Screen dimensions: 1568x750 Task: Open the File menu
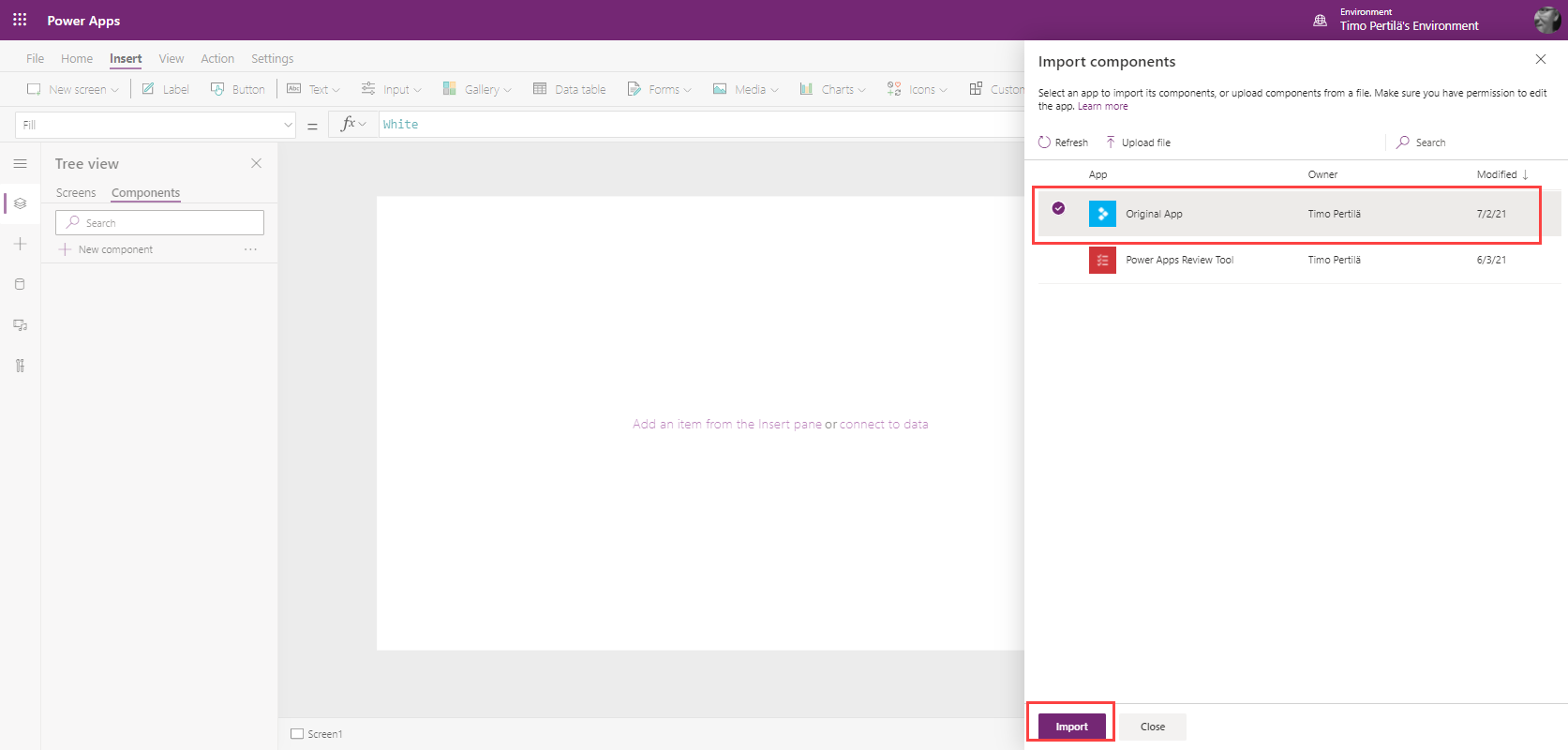pyautogui.click(x=35, y=58)
